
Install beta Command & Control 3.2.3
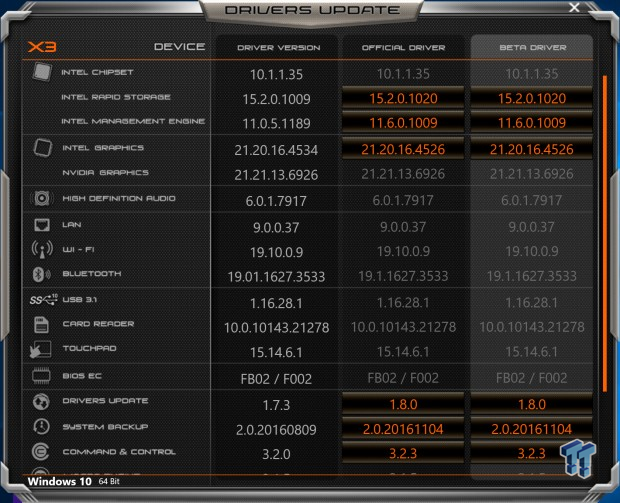(531, 453)
